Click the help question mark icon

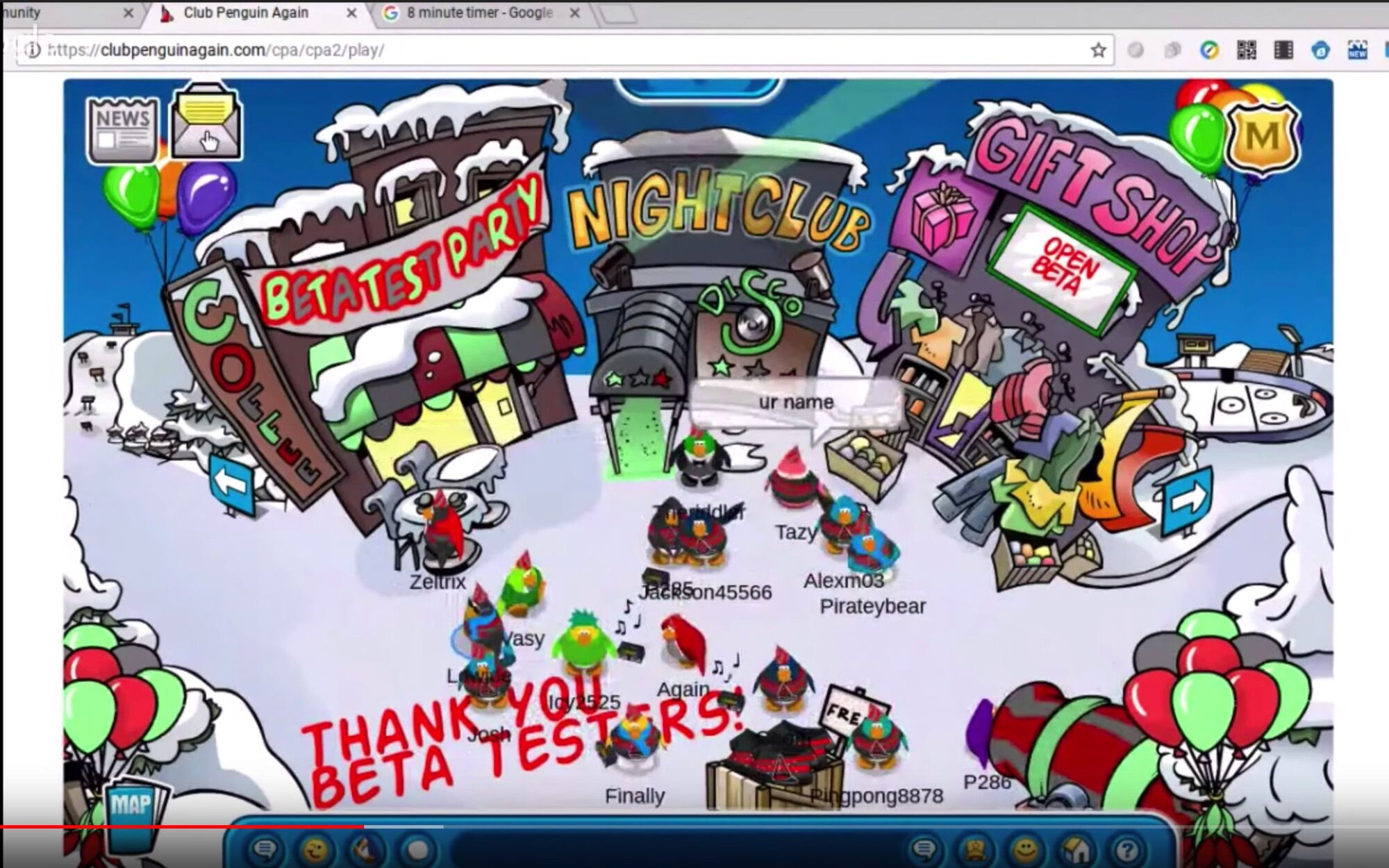1127,849
